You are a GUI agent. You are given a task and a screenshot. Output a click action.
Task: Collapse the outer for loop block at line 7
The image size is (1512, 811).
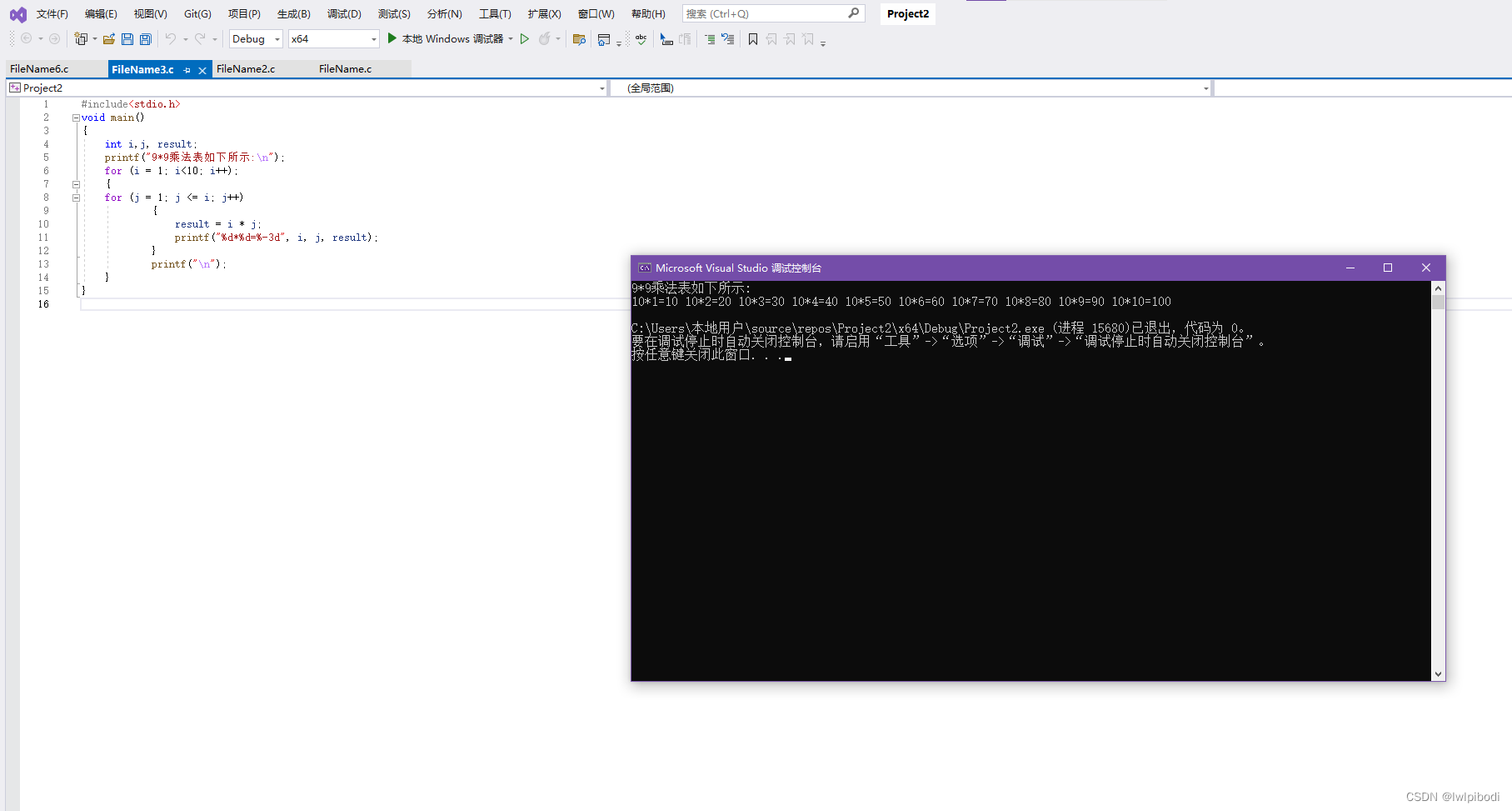point(76,184)
